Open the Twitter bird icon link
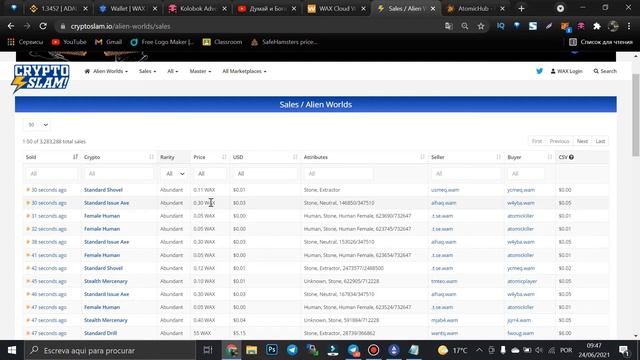The width and height of the screenshot is (640, 360). [539, 71]
